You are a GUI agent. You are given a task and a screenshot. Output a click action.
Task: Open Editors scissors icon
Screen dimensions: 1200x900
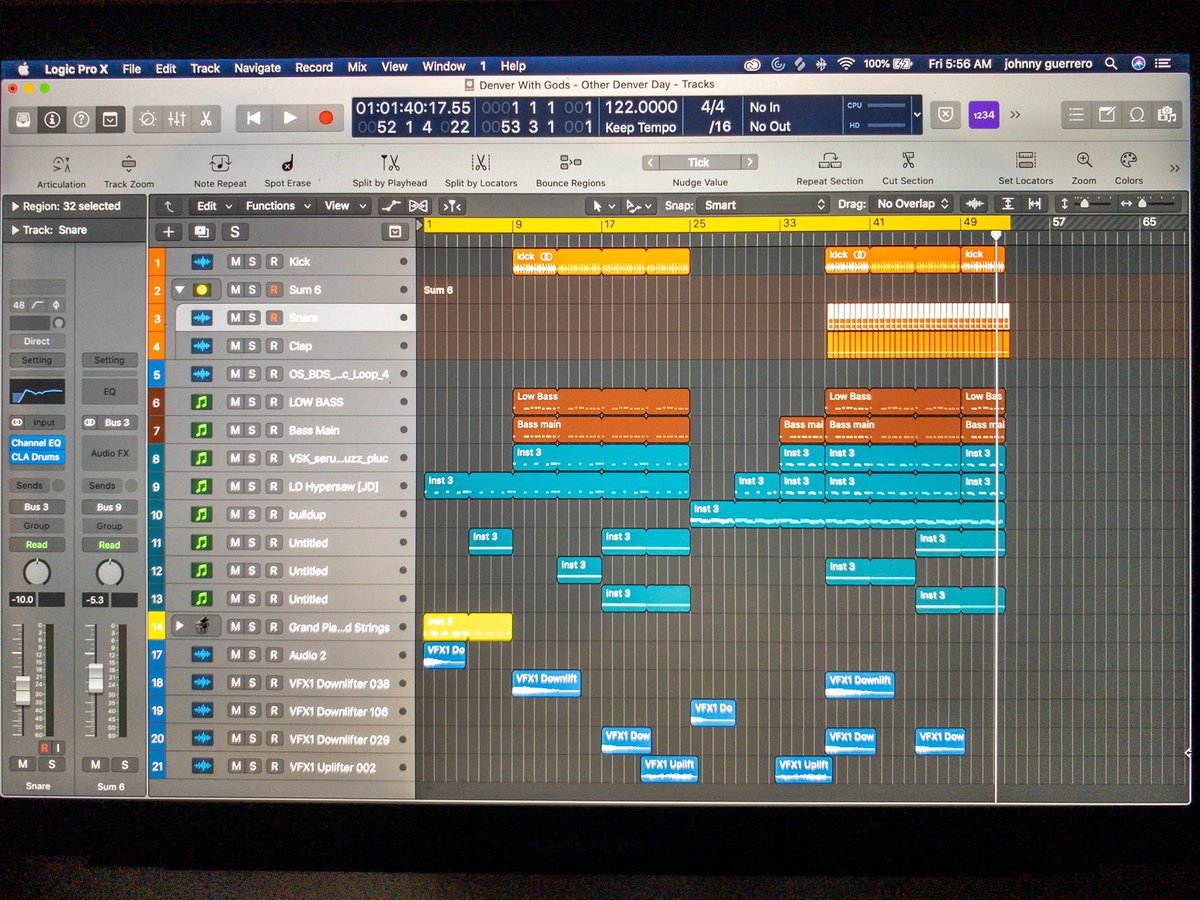click(x=205, y=118)
